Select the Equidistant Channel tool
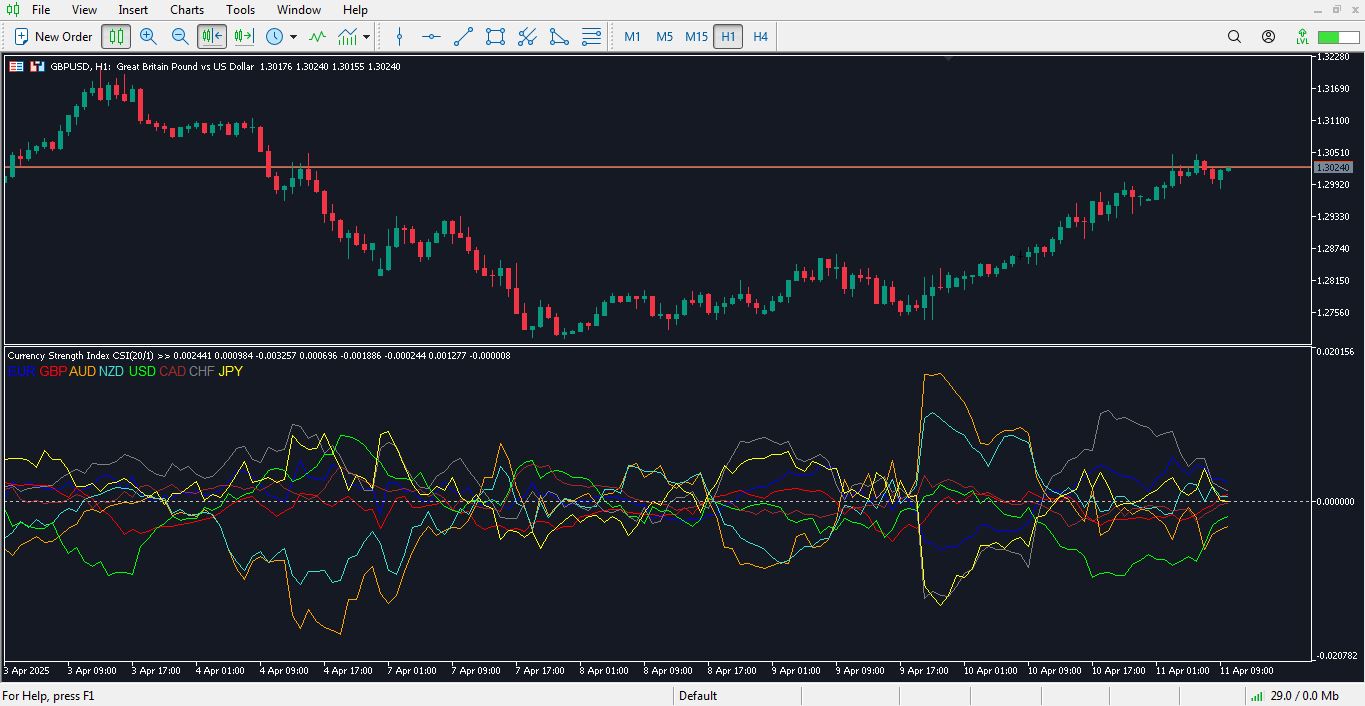This screenshot has width=1365, height=706. 494,37
